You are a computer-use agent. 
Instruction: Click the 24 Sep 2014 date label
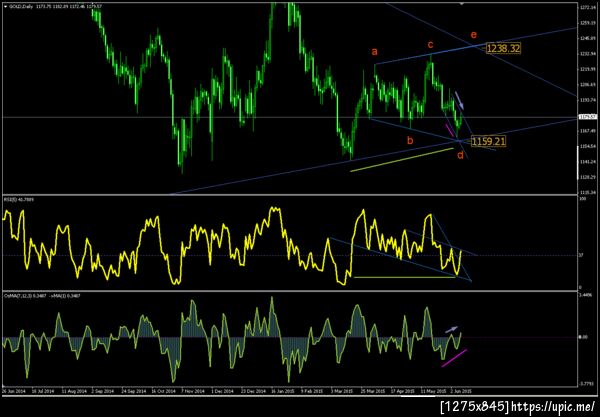point(134,391)
